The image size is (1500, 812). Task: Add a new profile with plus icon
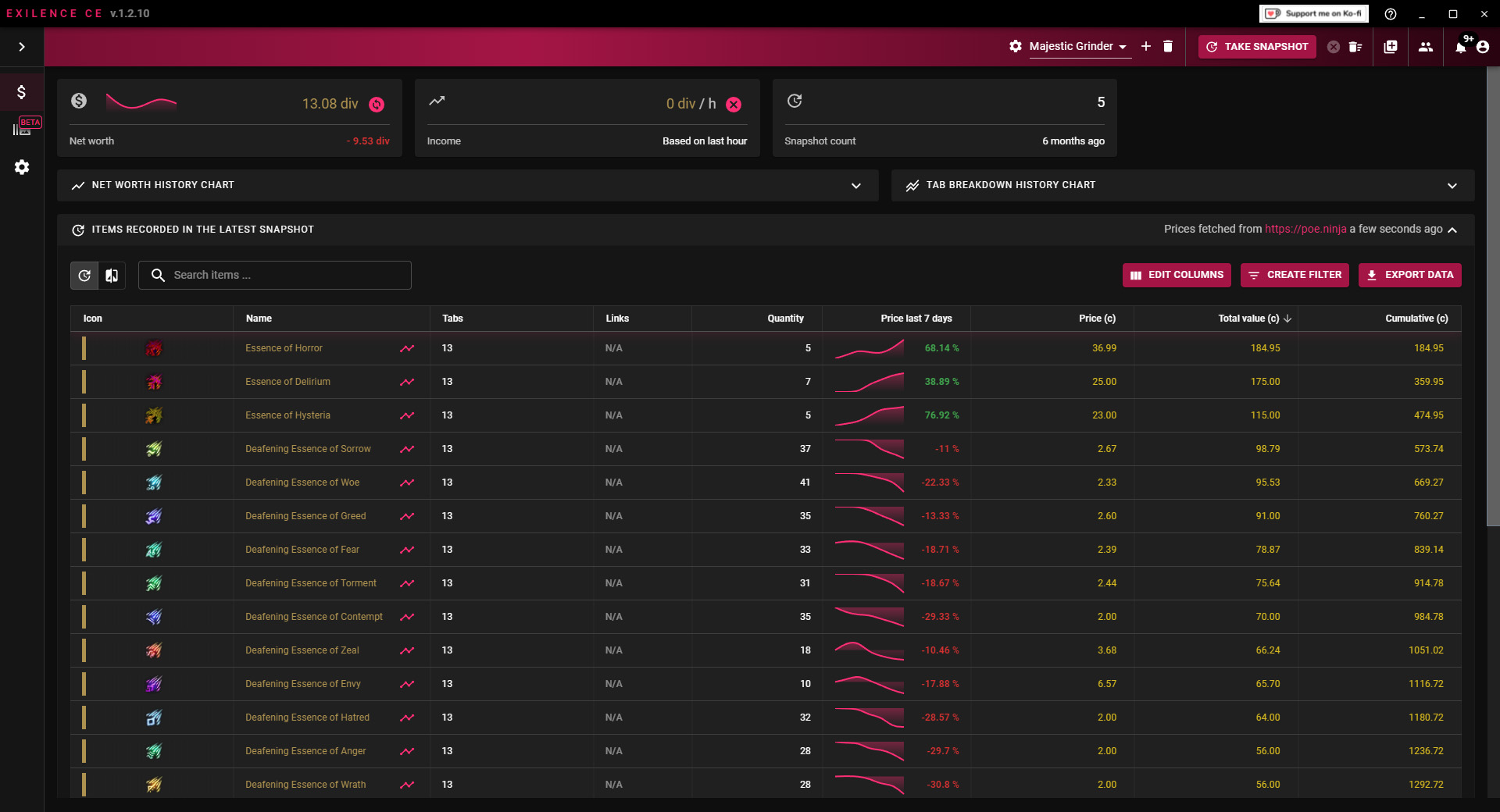[1145, 47]
